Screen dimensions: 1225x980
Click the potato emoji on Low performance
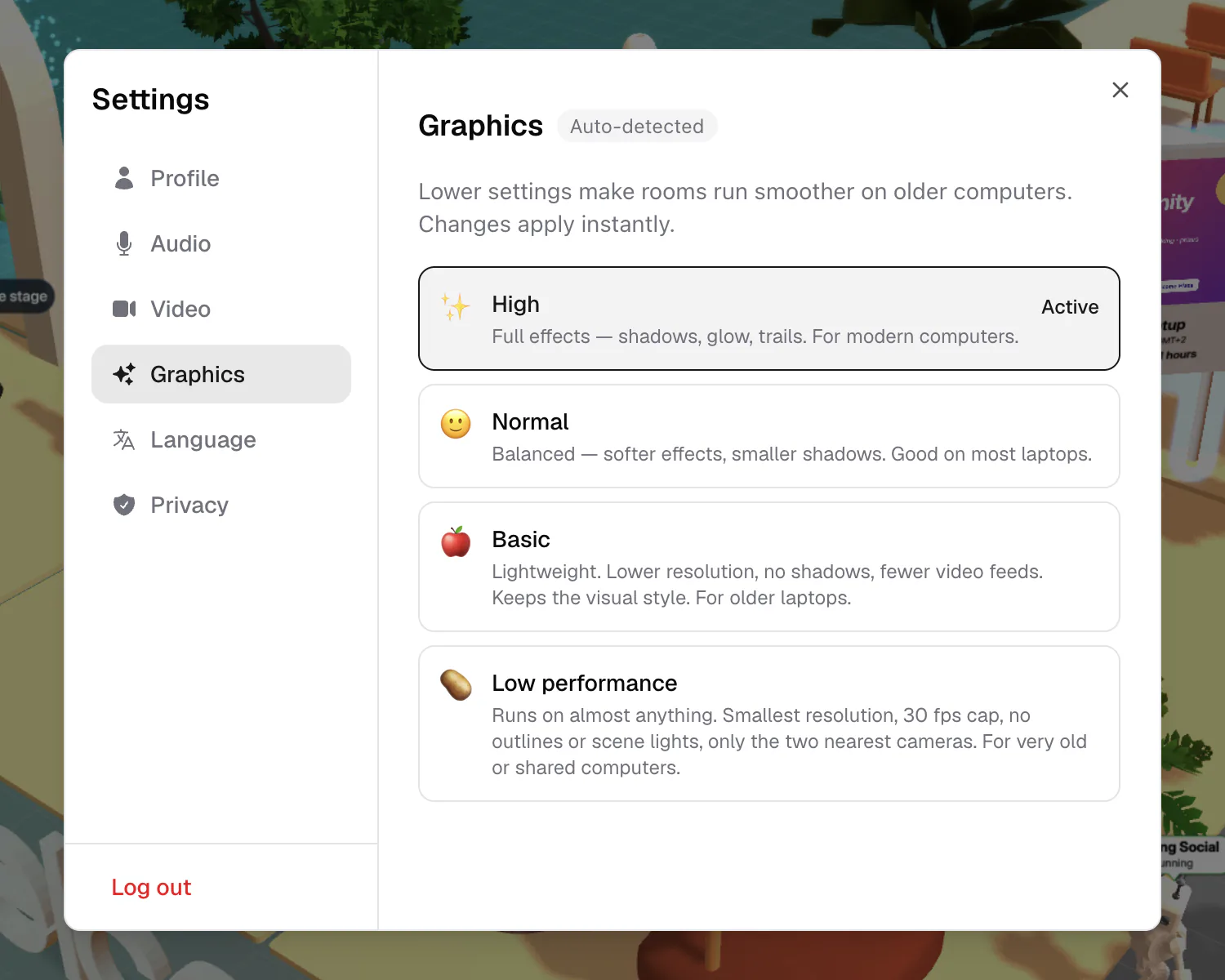click(x=456, y=685)
